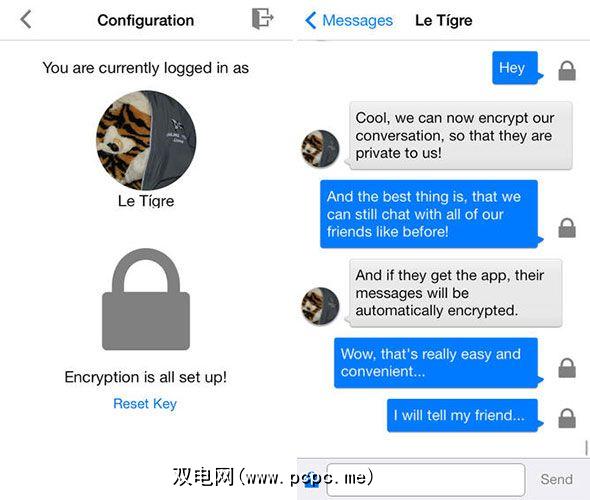The image size is (590, 500).
Task: Tap the attachment icon left of message field
Action: [312, 480]
